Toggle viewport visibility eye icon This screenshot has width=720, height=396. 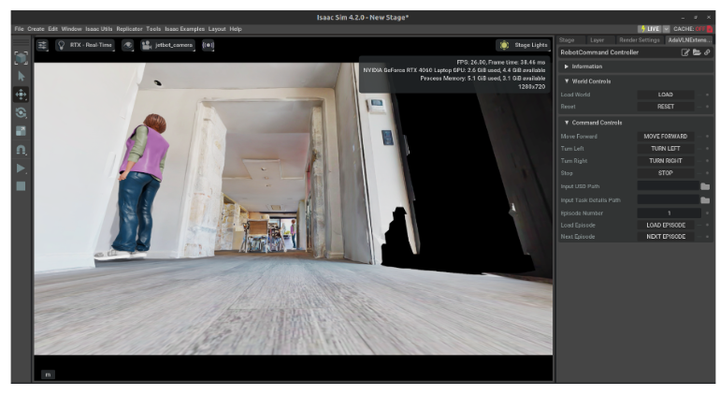128,45
